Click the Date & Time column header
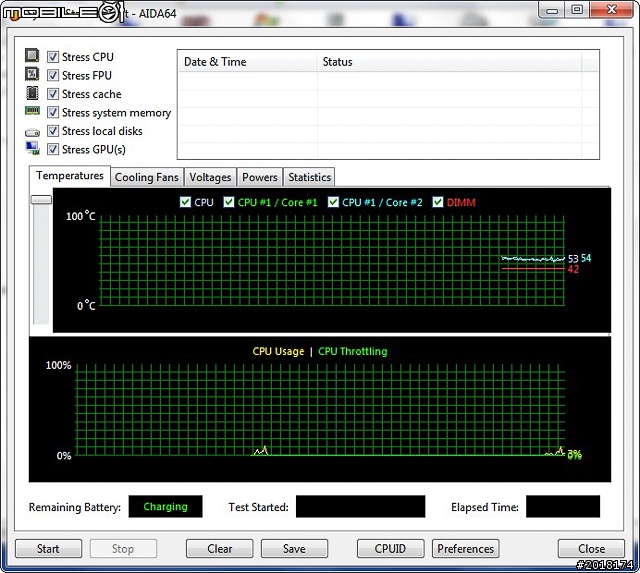 tap(247, 62)
